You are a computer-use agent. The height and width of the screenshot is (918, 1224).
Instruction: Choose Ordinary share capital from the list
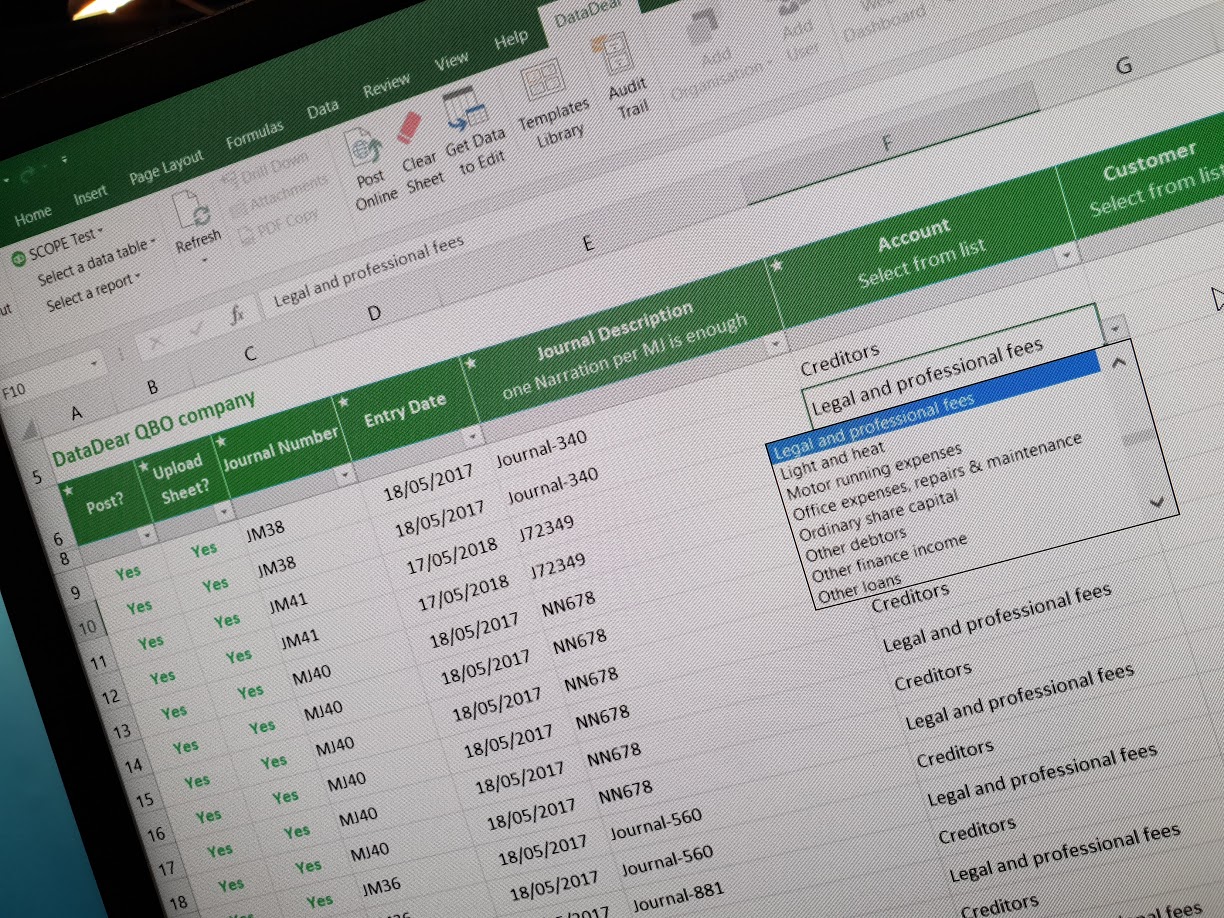878,516
